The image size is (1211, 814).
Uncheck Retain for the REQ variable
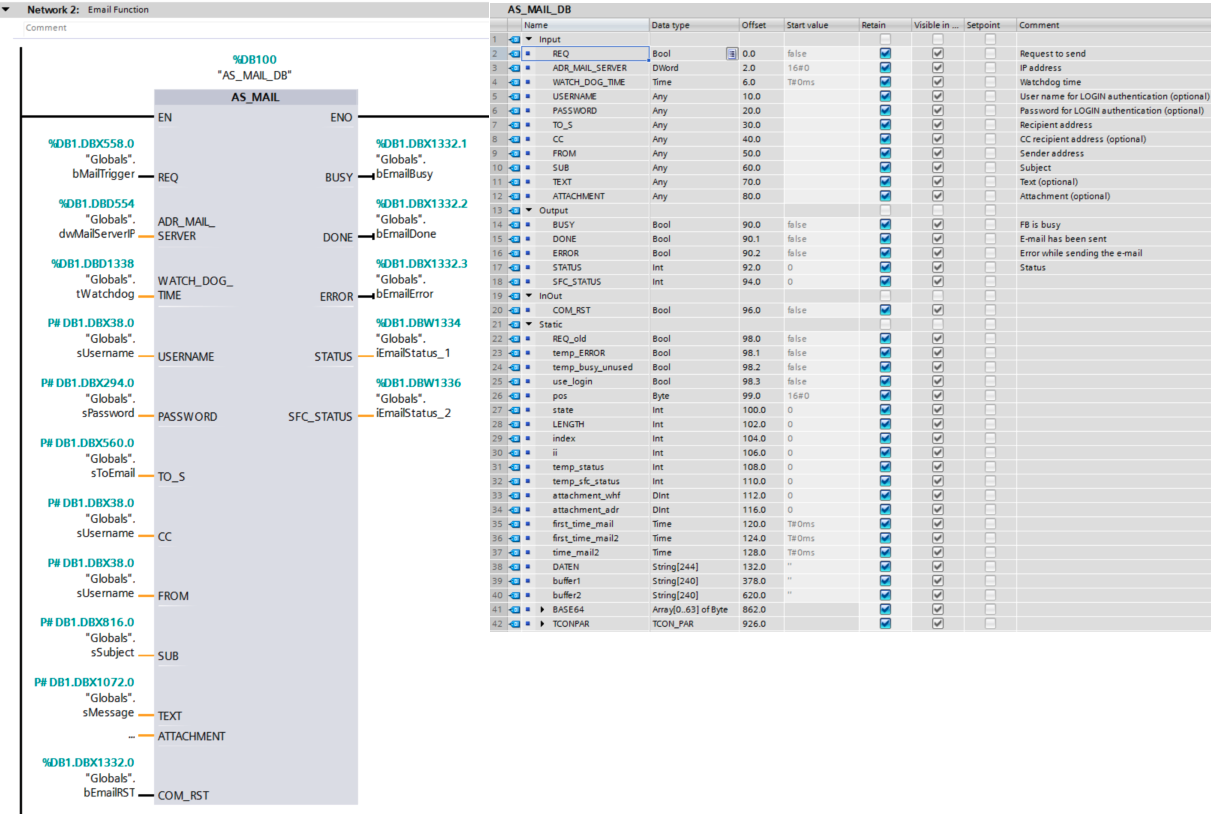click(x=884, y=54)
